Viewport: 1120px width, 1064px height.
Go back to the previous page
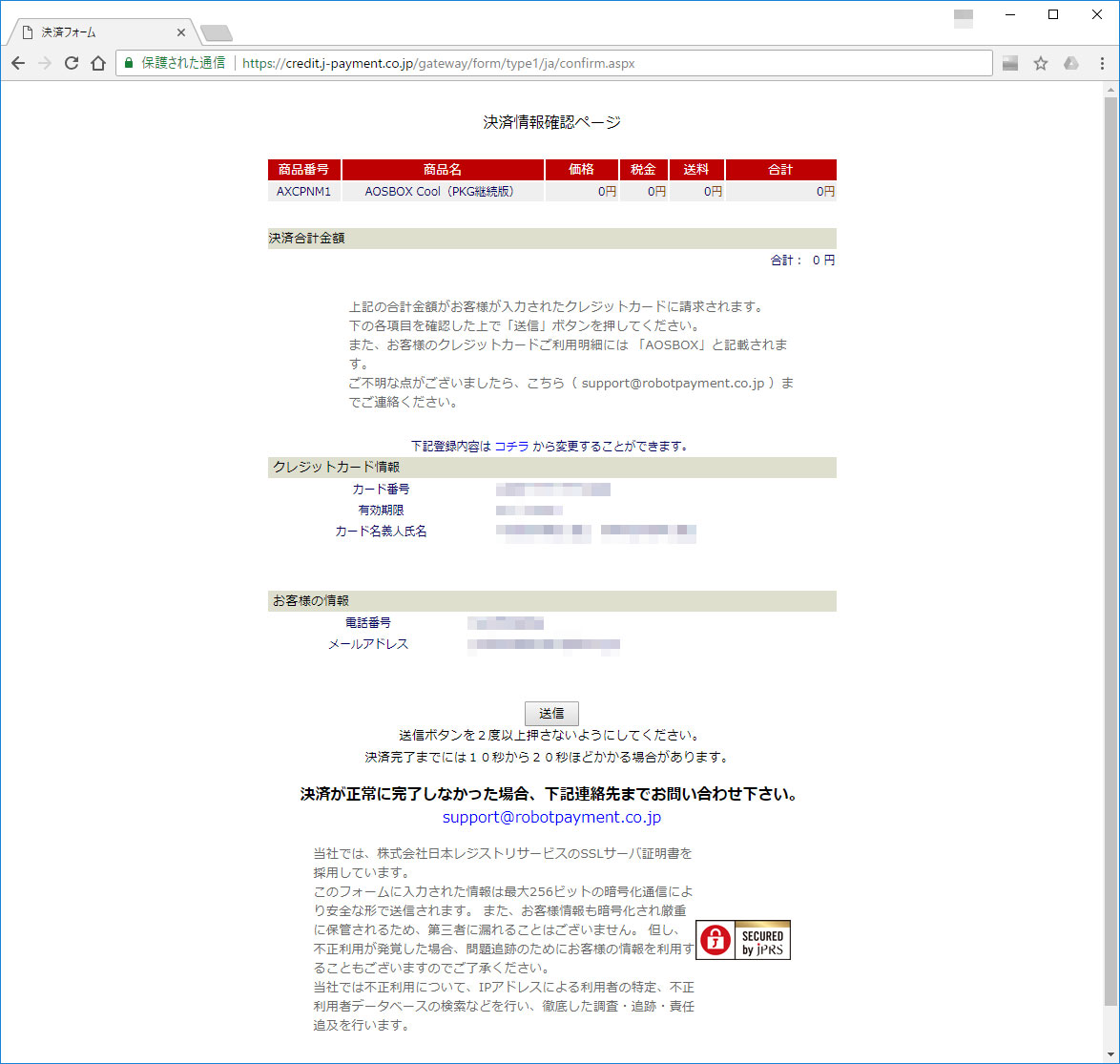click(x=18, y=63)
